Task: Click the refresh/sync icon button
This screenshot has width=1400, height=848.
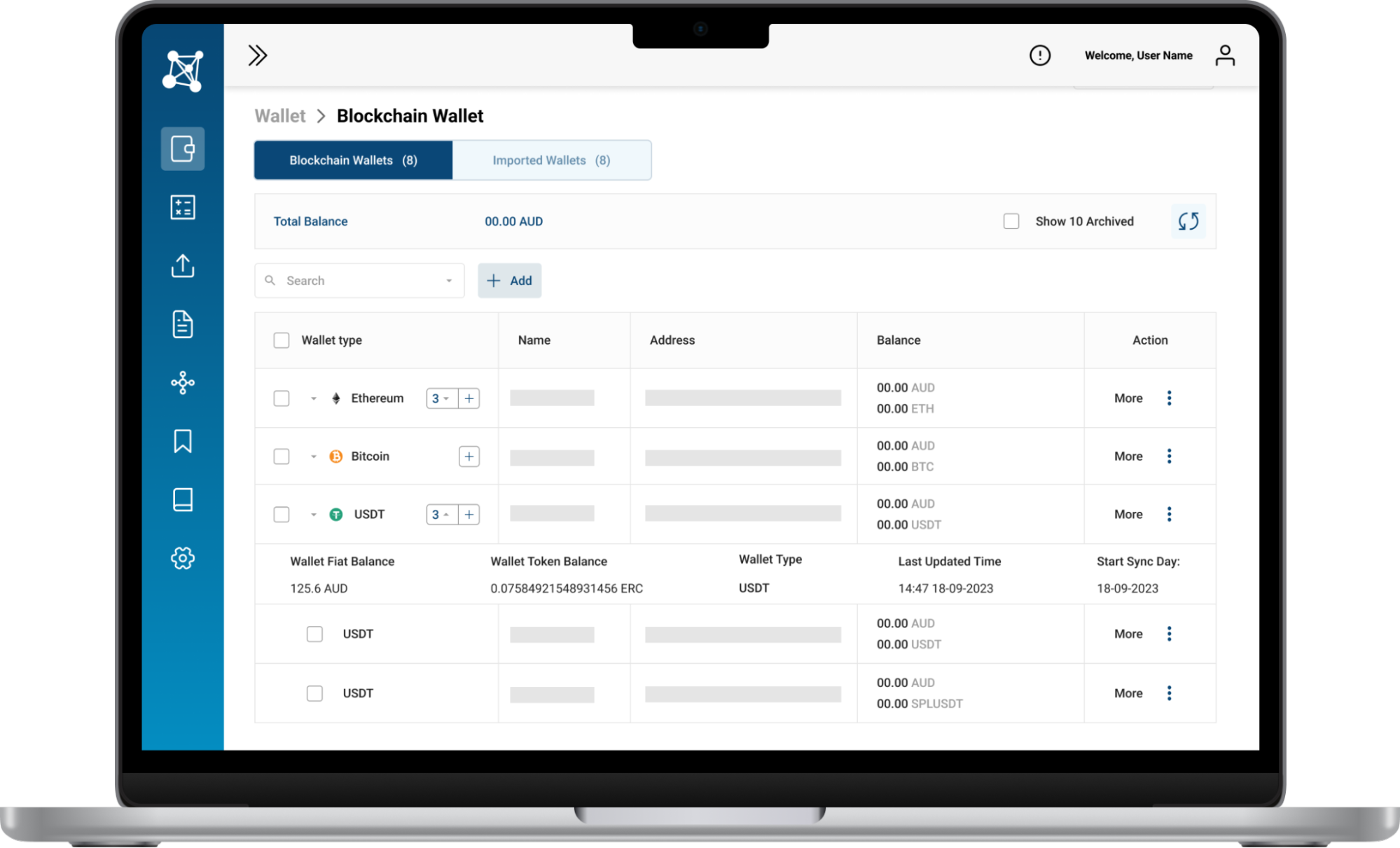Action: [x=1189, y=222]
